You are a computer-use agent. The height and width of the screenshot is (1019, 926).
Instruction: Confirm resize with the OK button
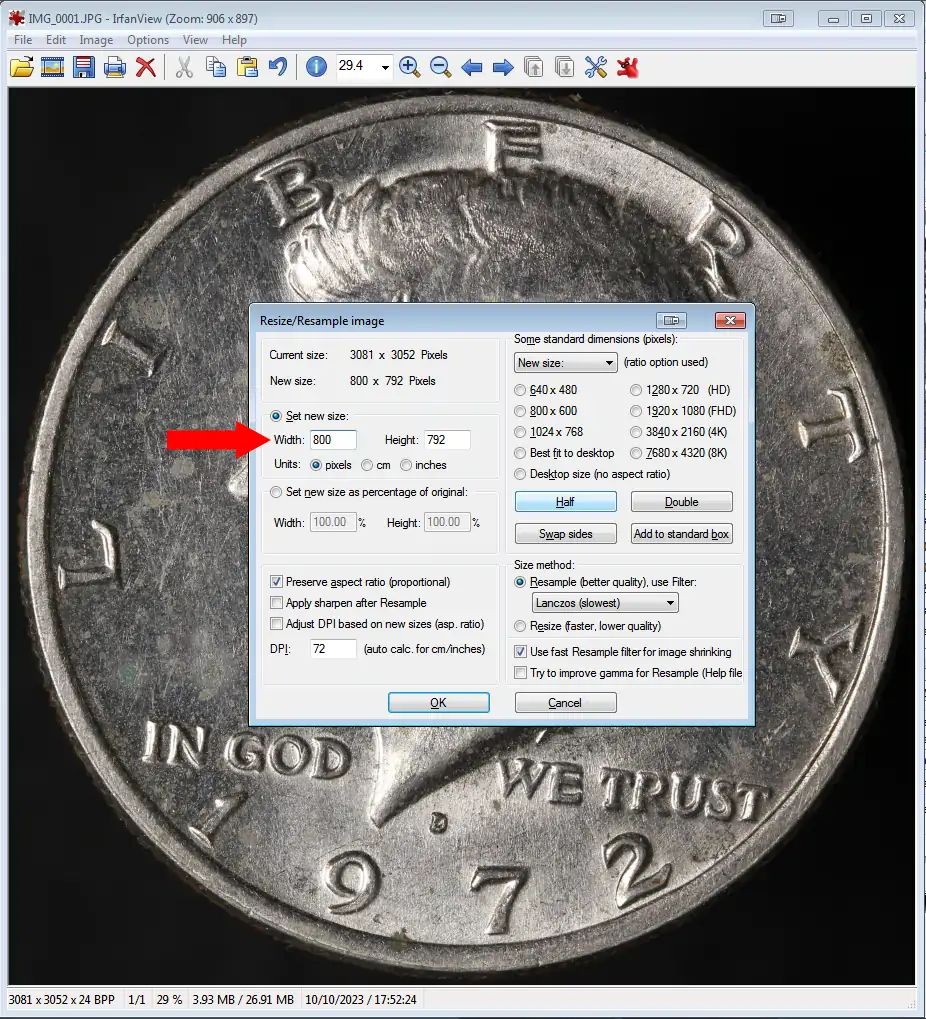439,703
